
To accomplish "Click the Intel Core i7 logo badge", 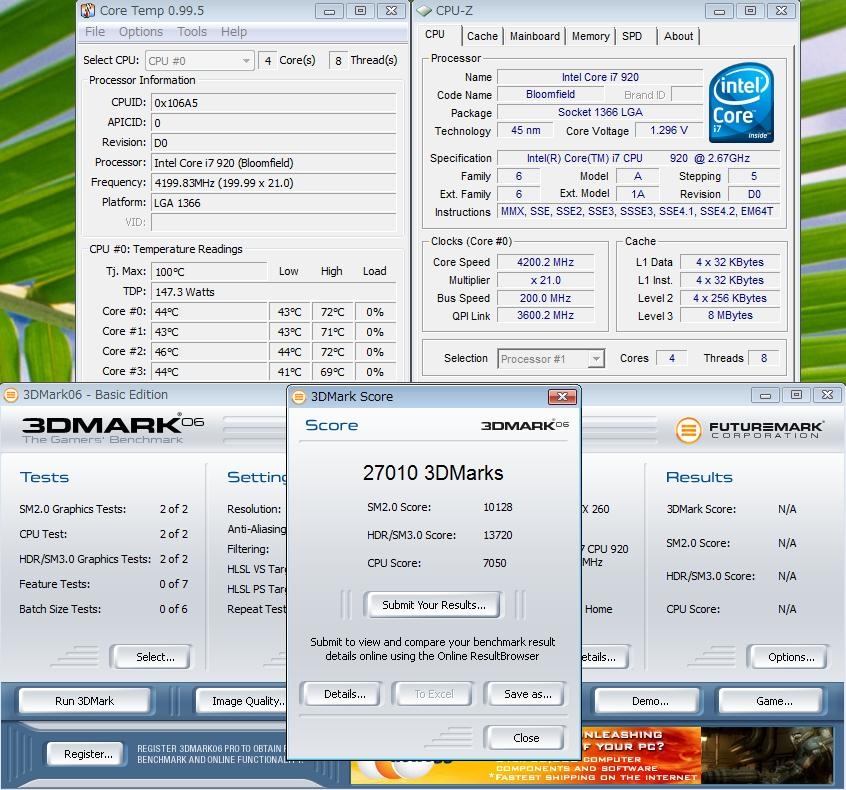I will click(x=741, y=103).
